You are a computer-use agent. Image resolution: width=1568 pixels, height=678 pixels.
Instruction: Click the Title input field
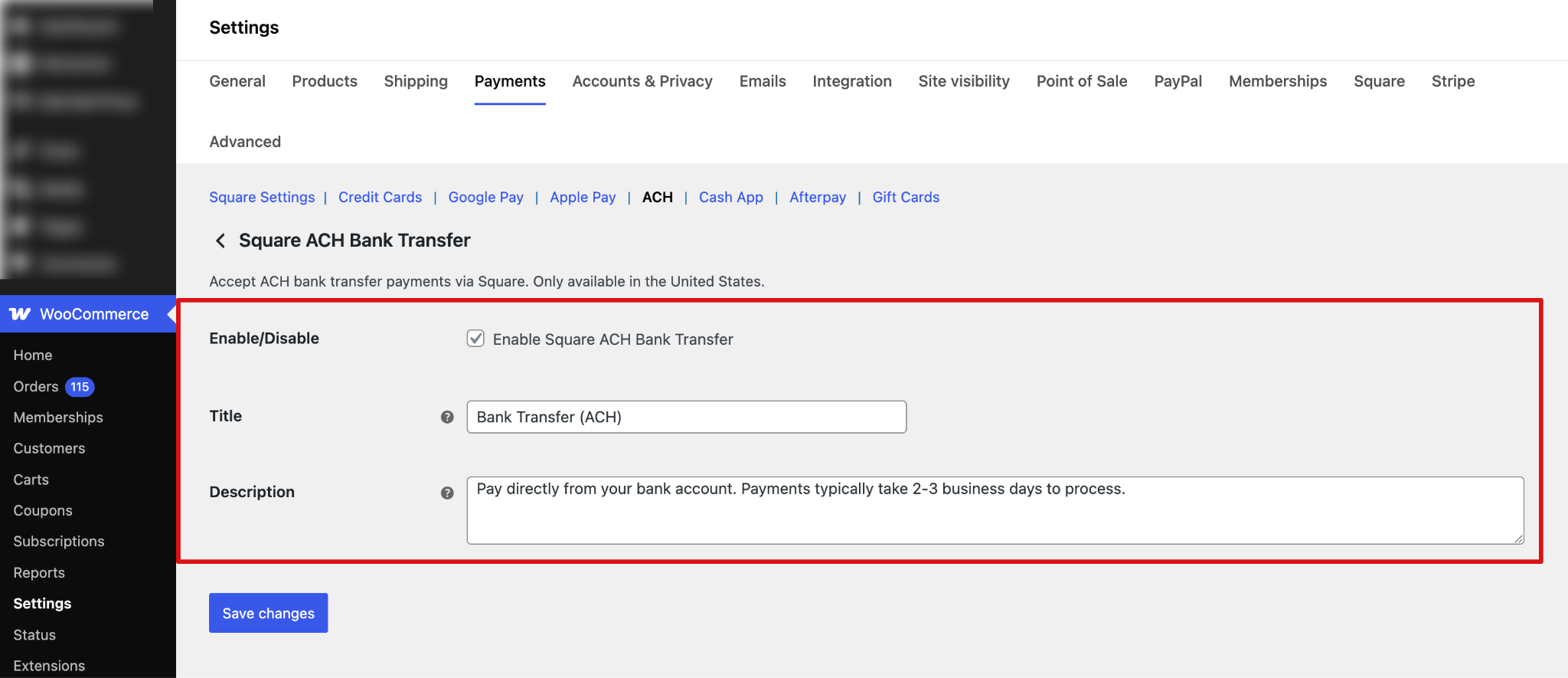[686, 417]
